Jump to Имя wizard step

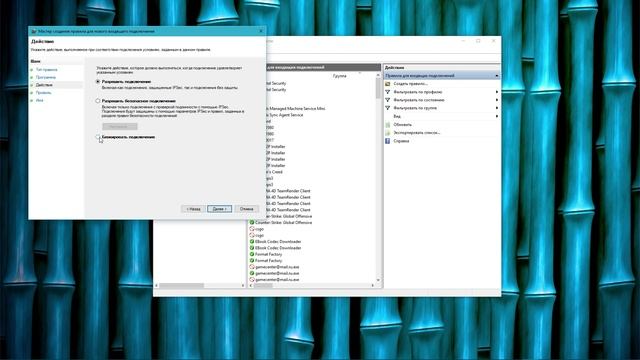pos(39,100)
